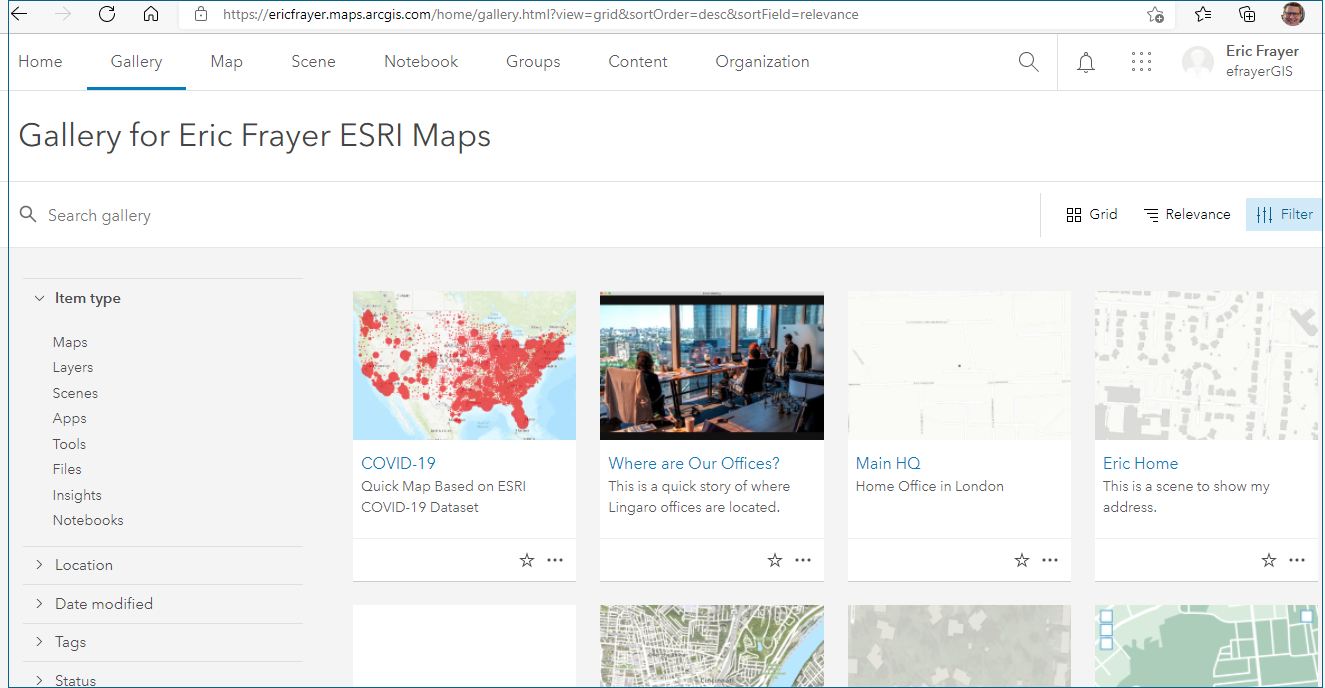Filter by Tools item type
Screen dimensions: 1325x688
[70, 444]
